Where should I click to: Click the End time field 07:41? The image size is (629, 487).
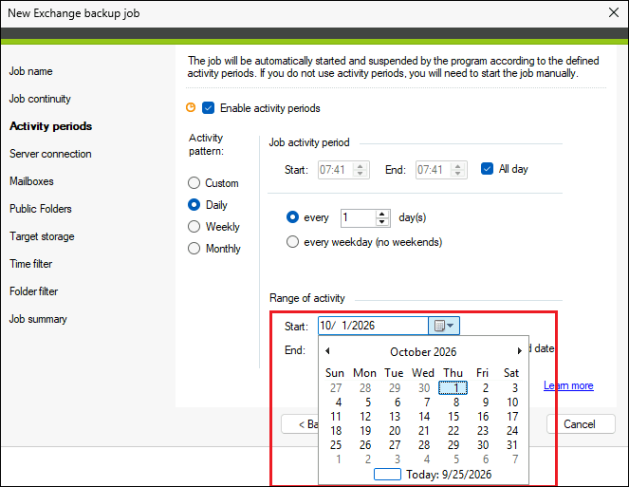click(x=433, y=170)
